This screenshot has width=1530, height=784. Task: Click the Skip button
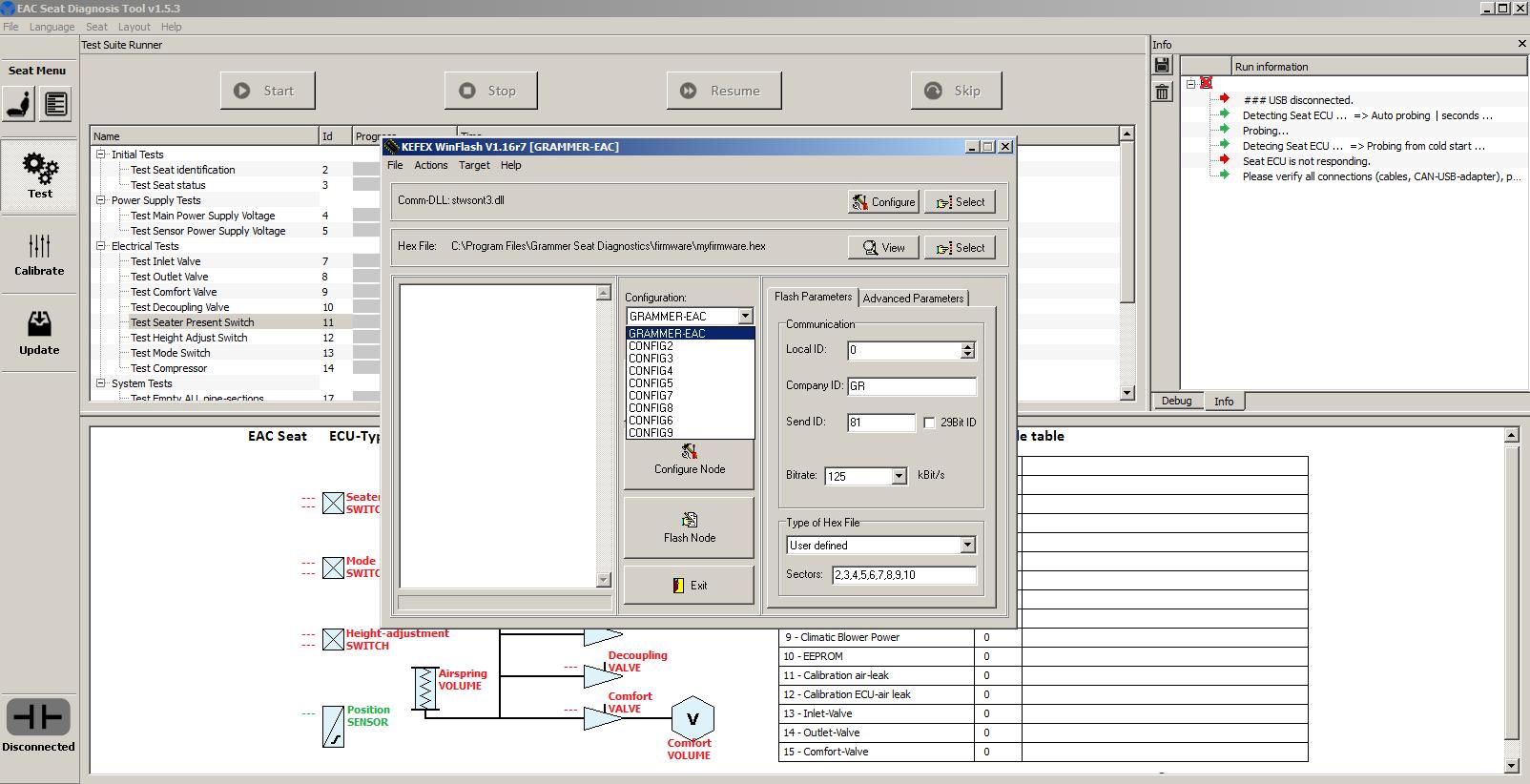(957, 91)
